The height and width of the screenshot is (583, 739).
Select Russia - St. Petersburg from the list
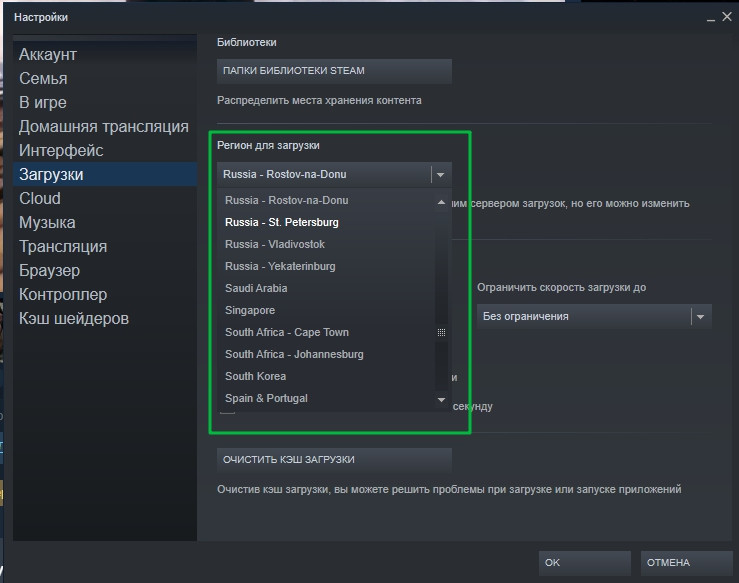tap(282, 222)
